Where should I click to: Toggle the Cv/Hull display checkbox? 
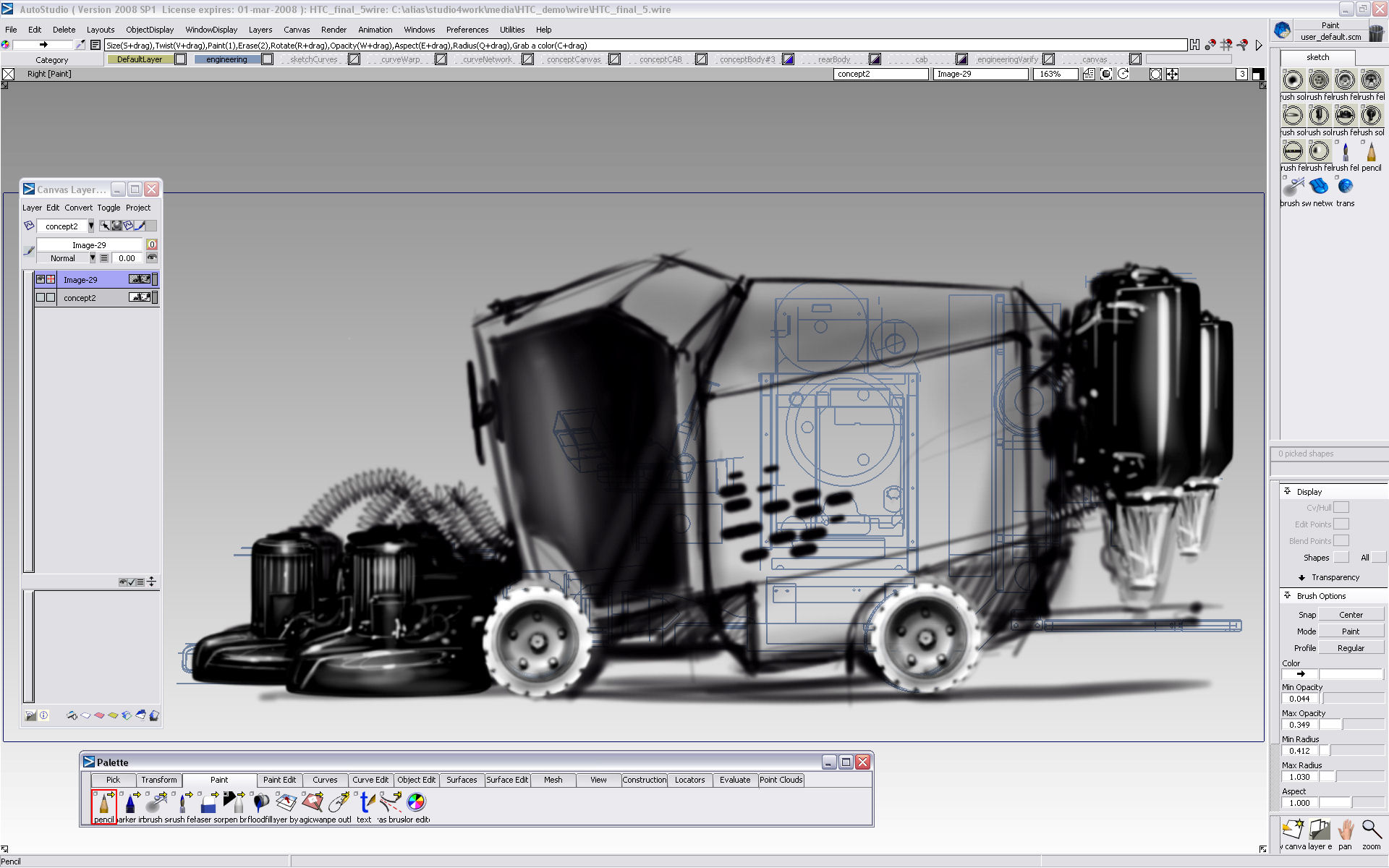click(1341, 508)
